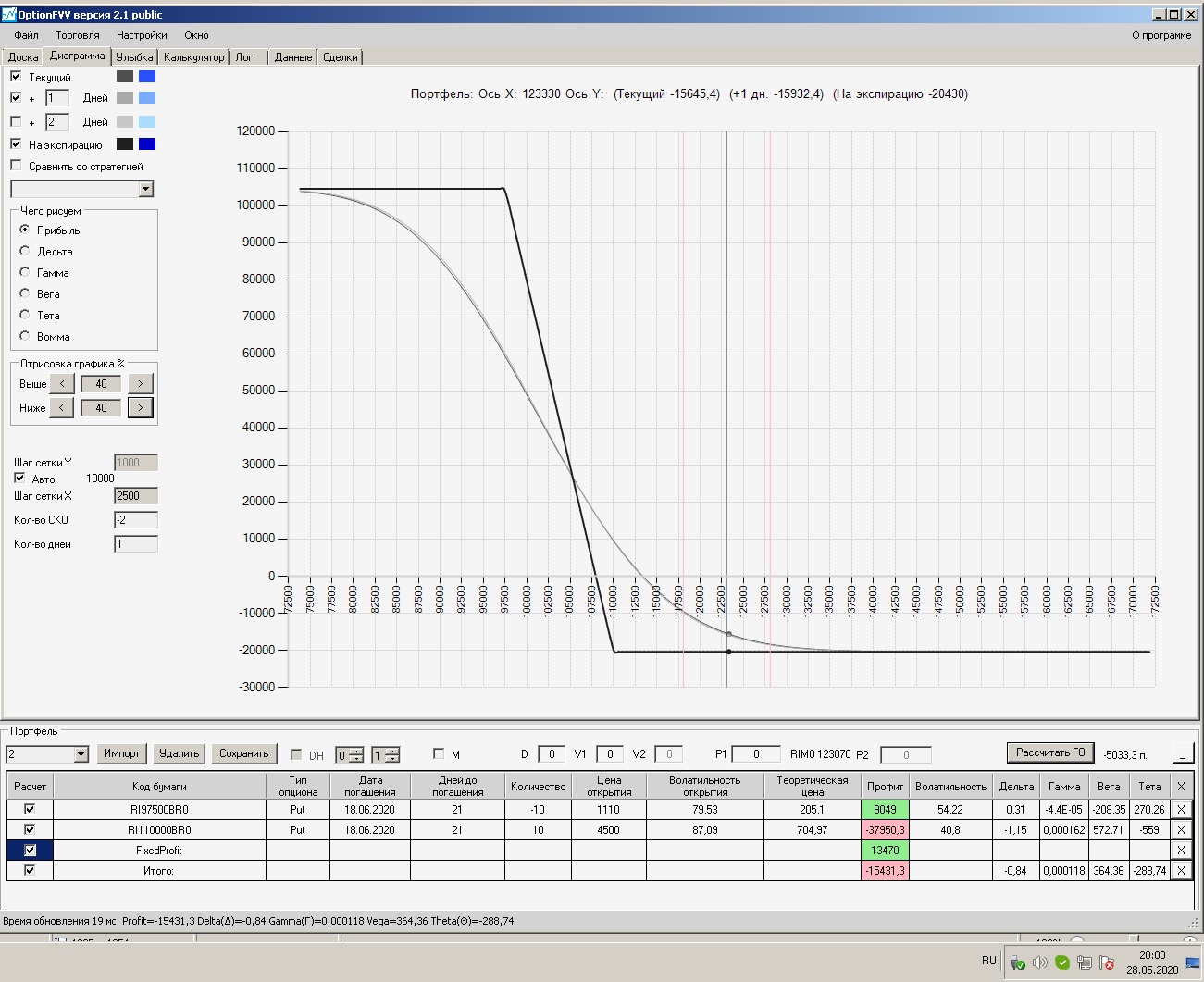Switch to the Доска tab

tap(23, 57)
